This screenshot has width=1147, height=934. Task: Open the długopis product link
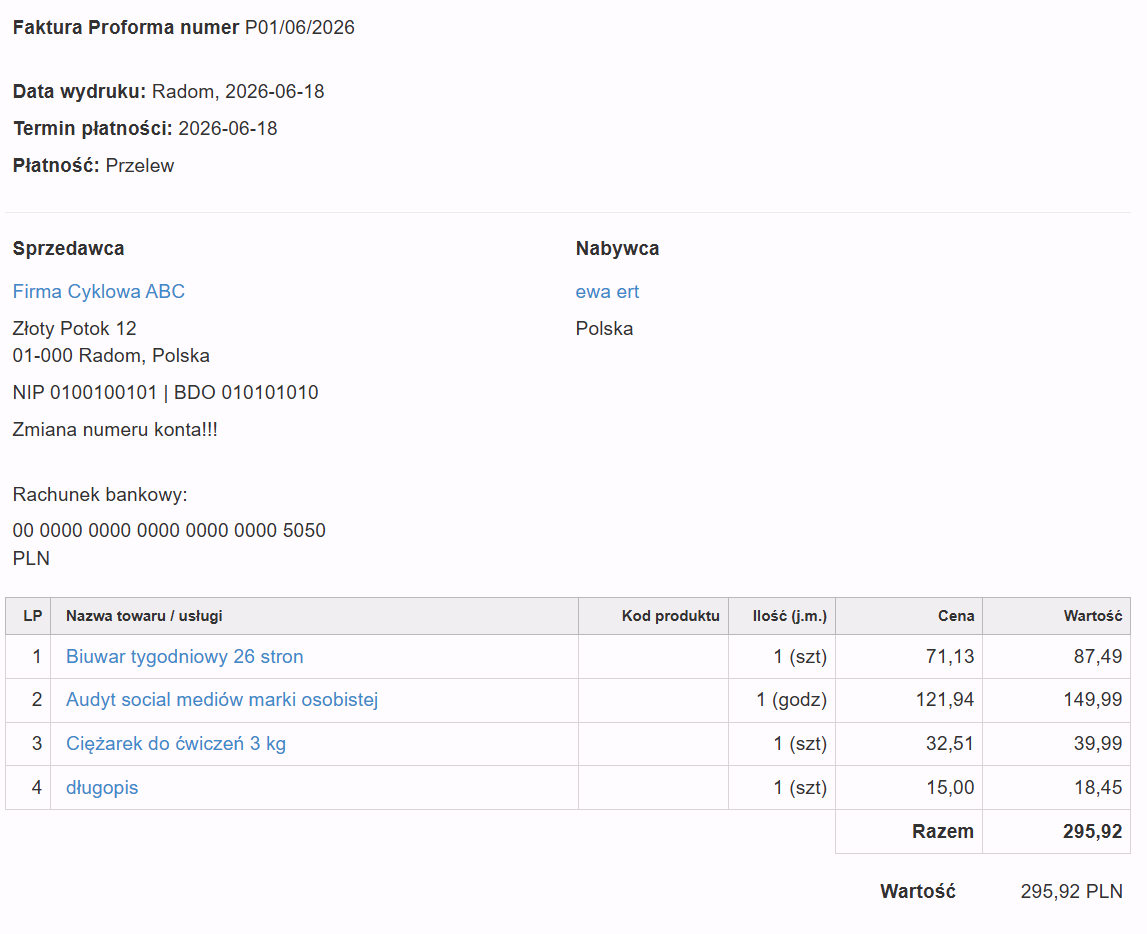[102, 788]
